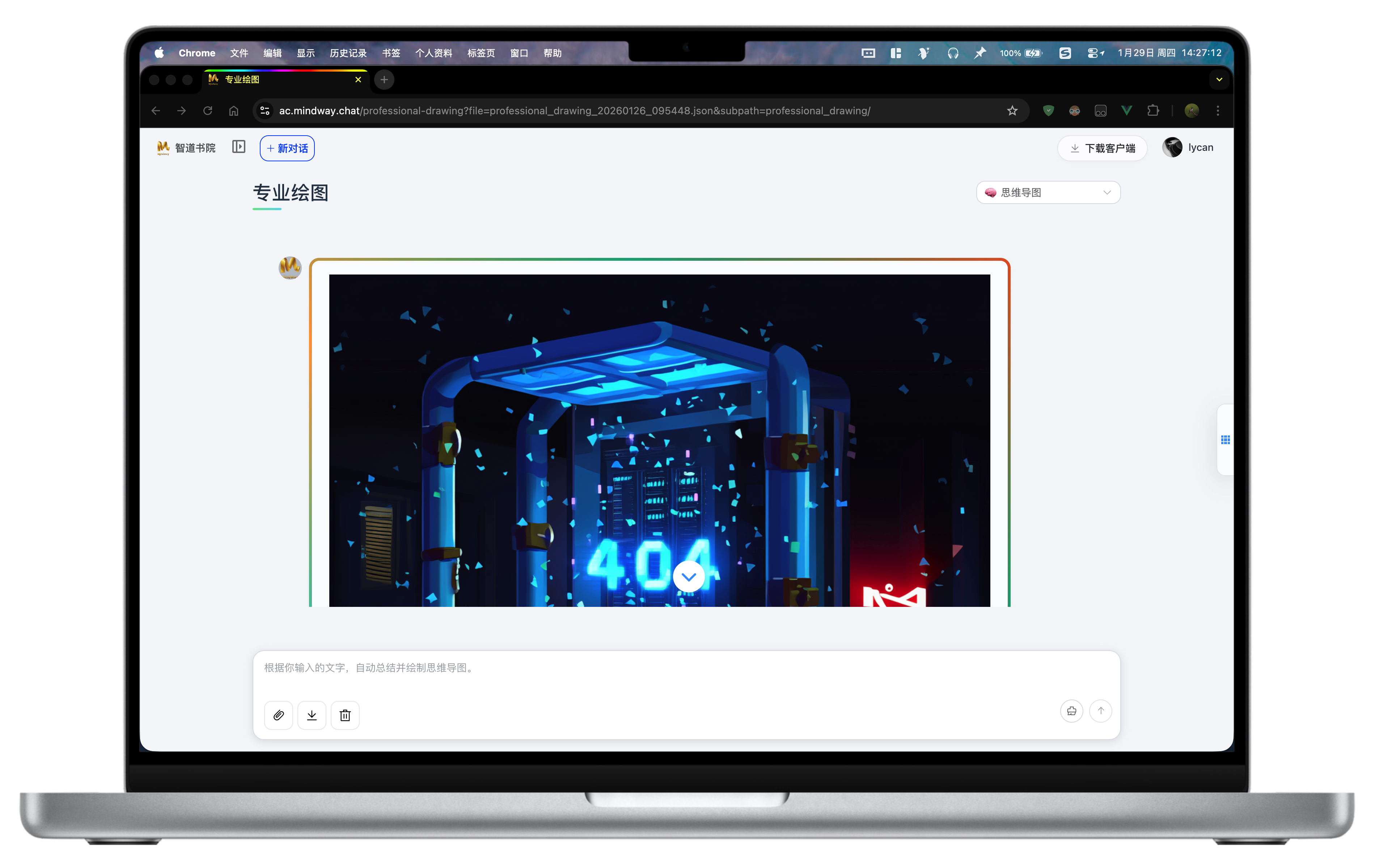Click the Chrome address bar URL
The width and height of the screenshot is (1375, 868).
[x=575, y=111]
